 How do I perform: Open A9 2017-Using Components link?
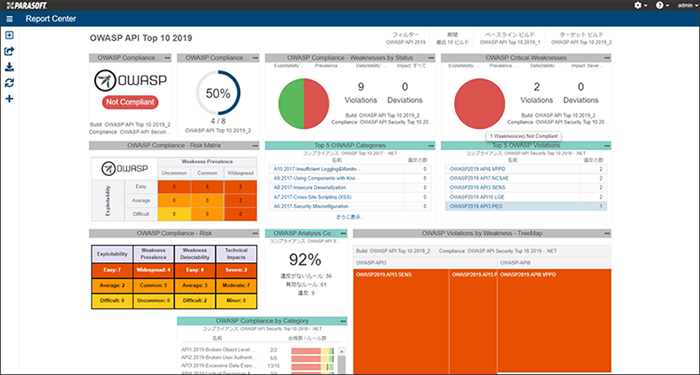317,179
